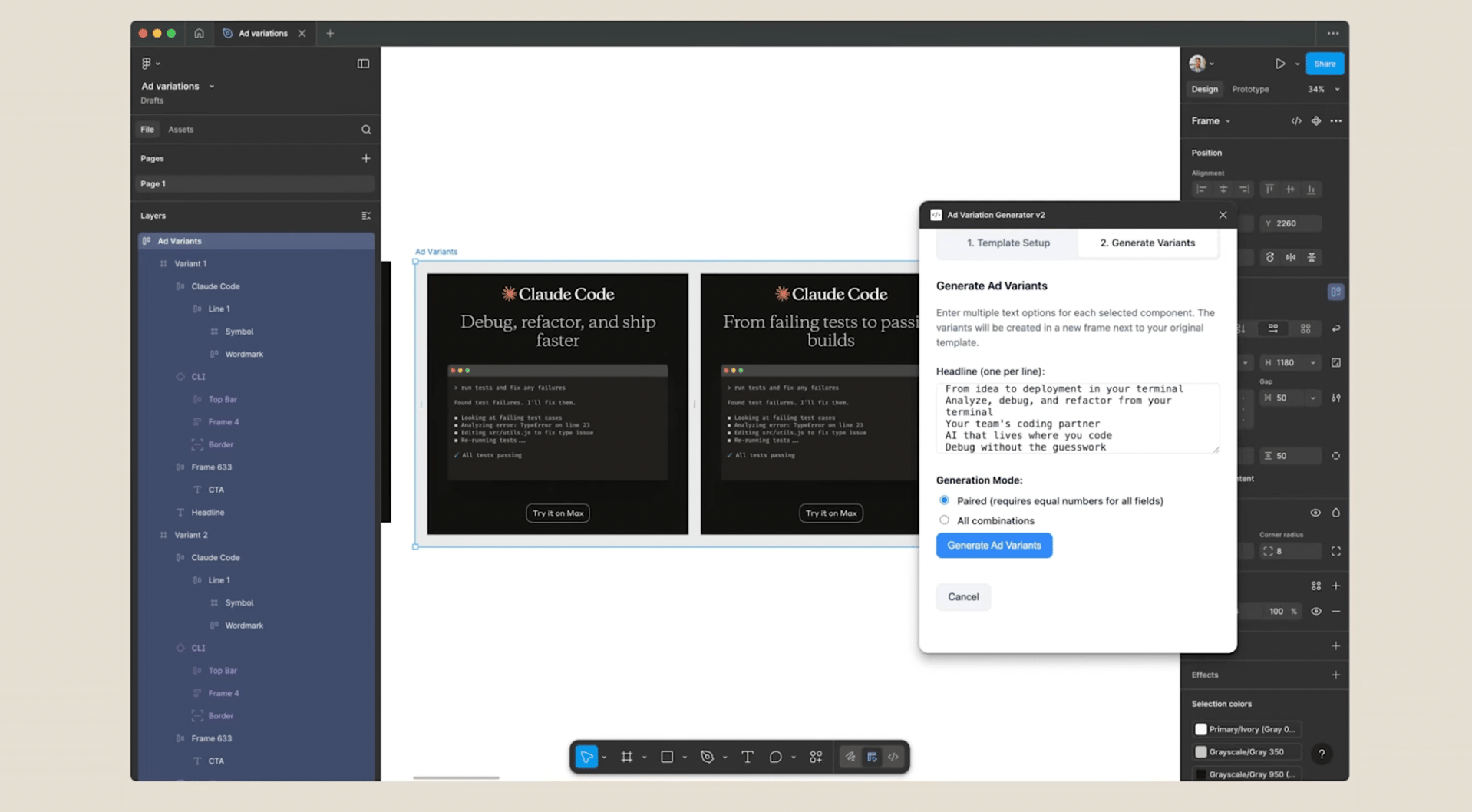Switch to Design mode in toolbar
The height and width of the screenshot is (812, 1472).
click(872, 757)
